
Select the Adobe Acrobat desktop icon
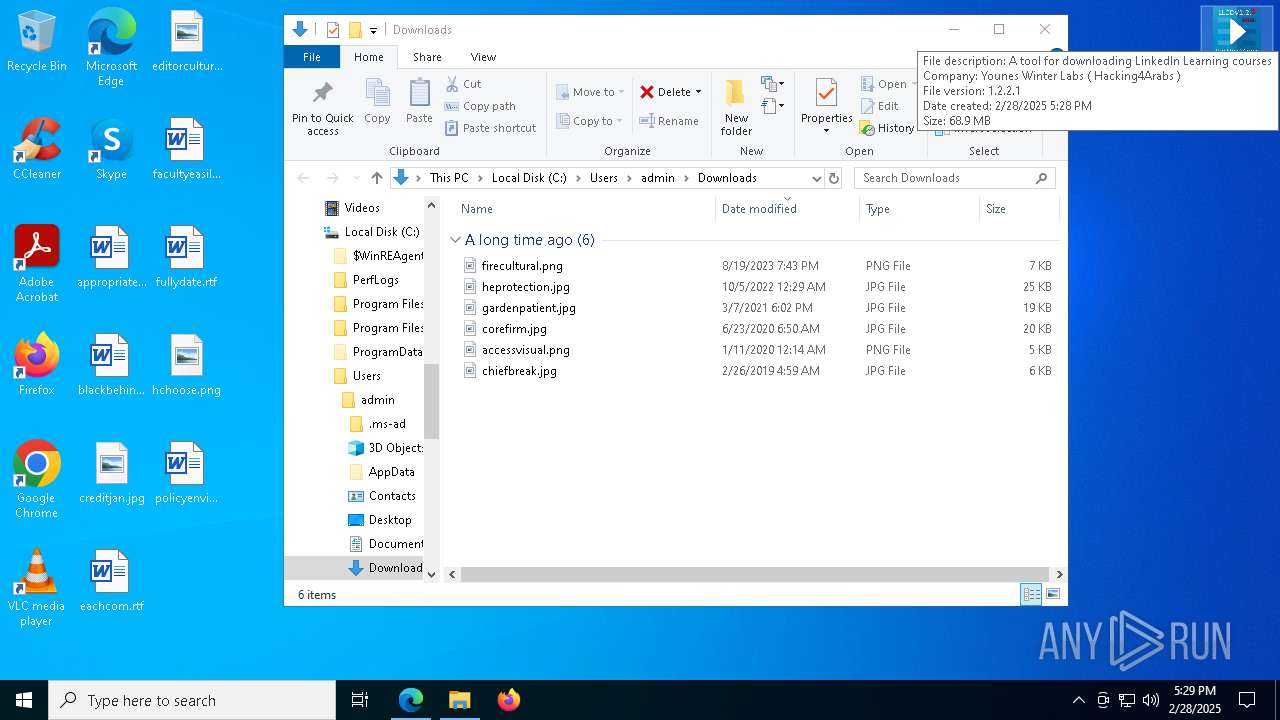(x=37, y=264)
